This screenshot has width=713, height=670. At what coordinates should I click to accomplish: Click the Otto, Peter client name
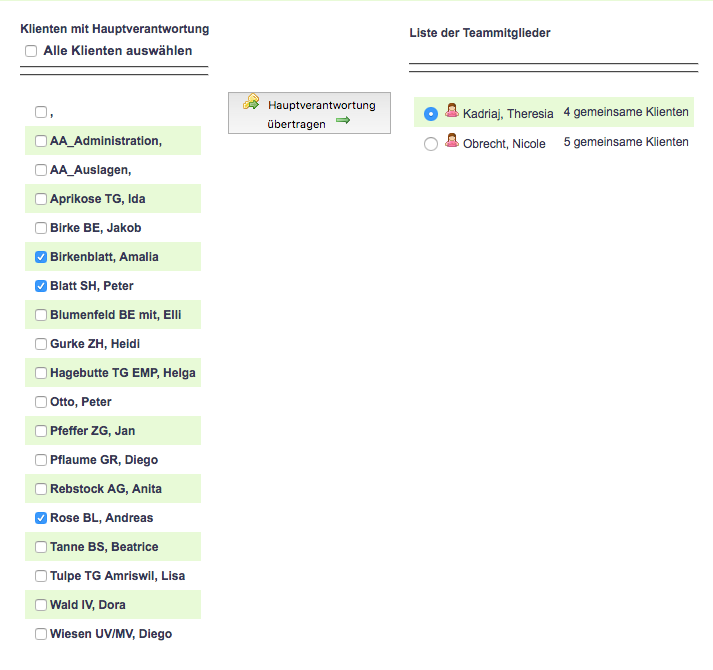click(x=81, y=402)
